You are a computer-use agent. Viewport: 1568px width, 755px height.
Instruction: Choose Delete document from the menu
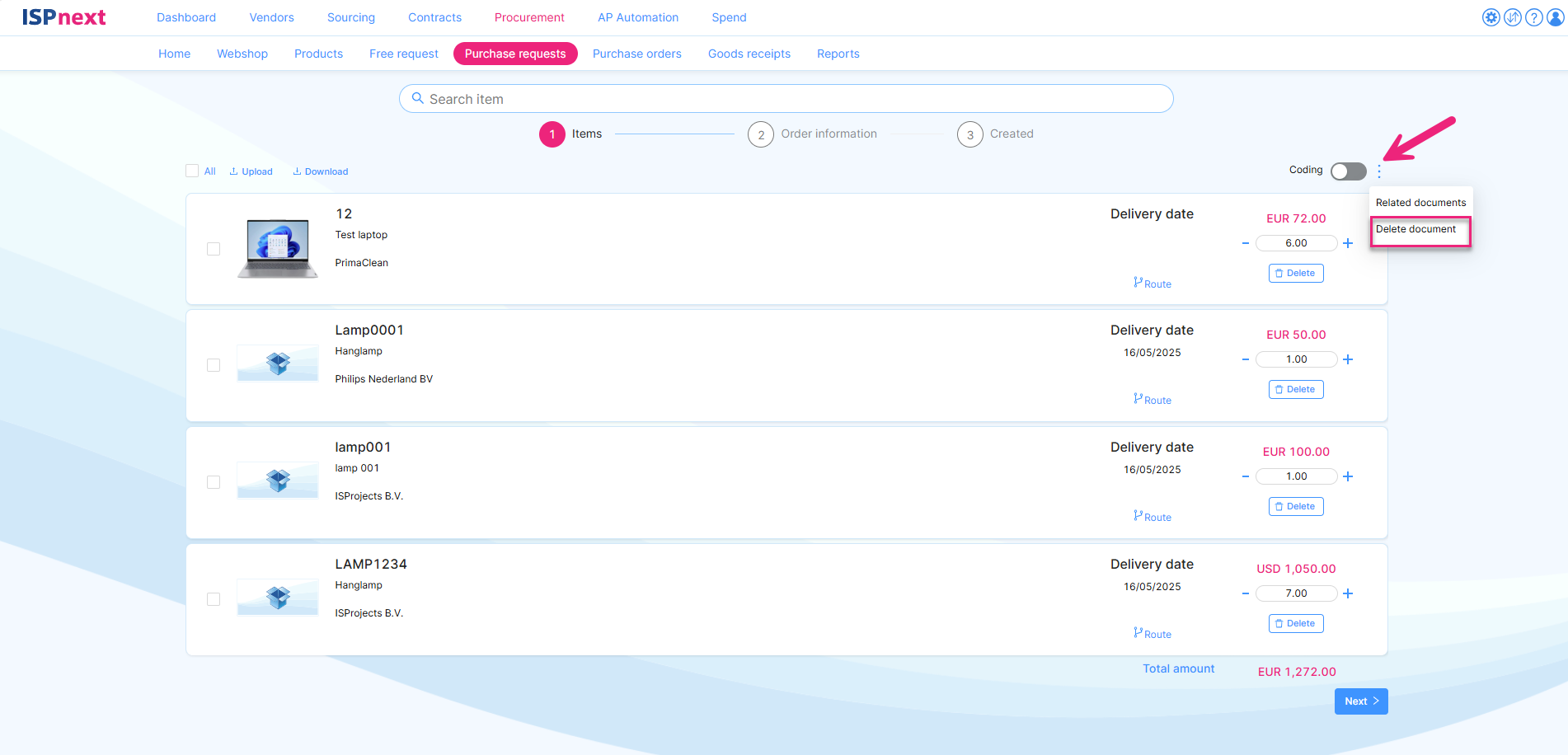[1415, 229]
